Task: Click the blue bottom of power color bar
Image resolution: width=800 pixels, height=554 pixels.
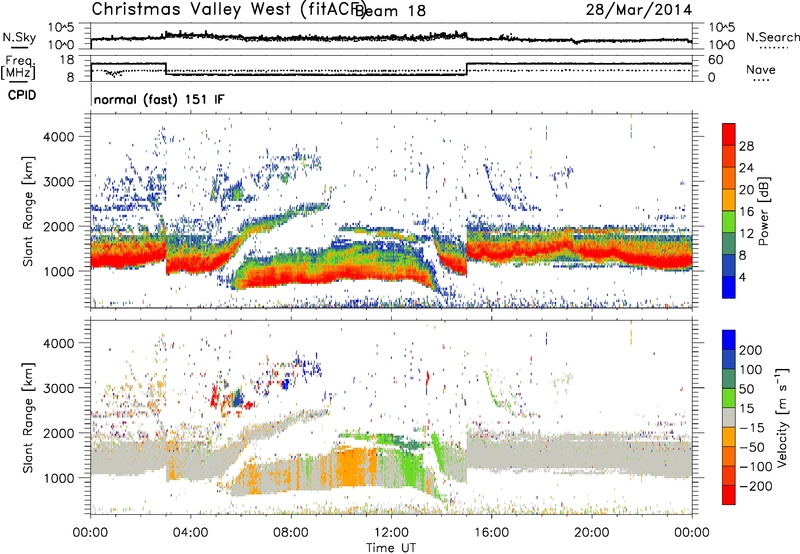Action: pos(729,287)
